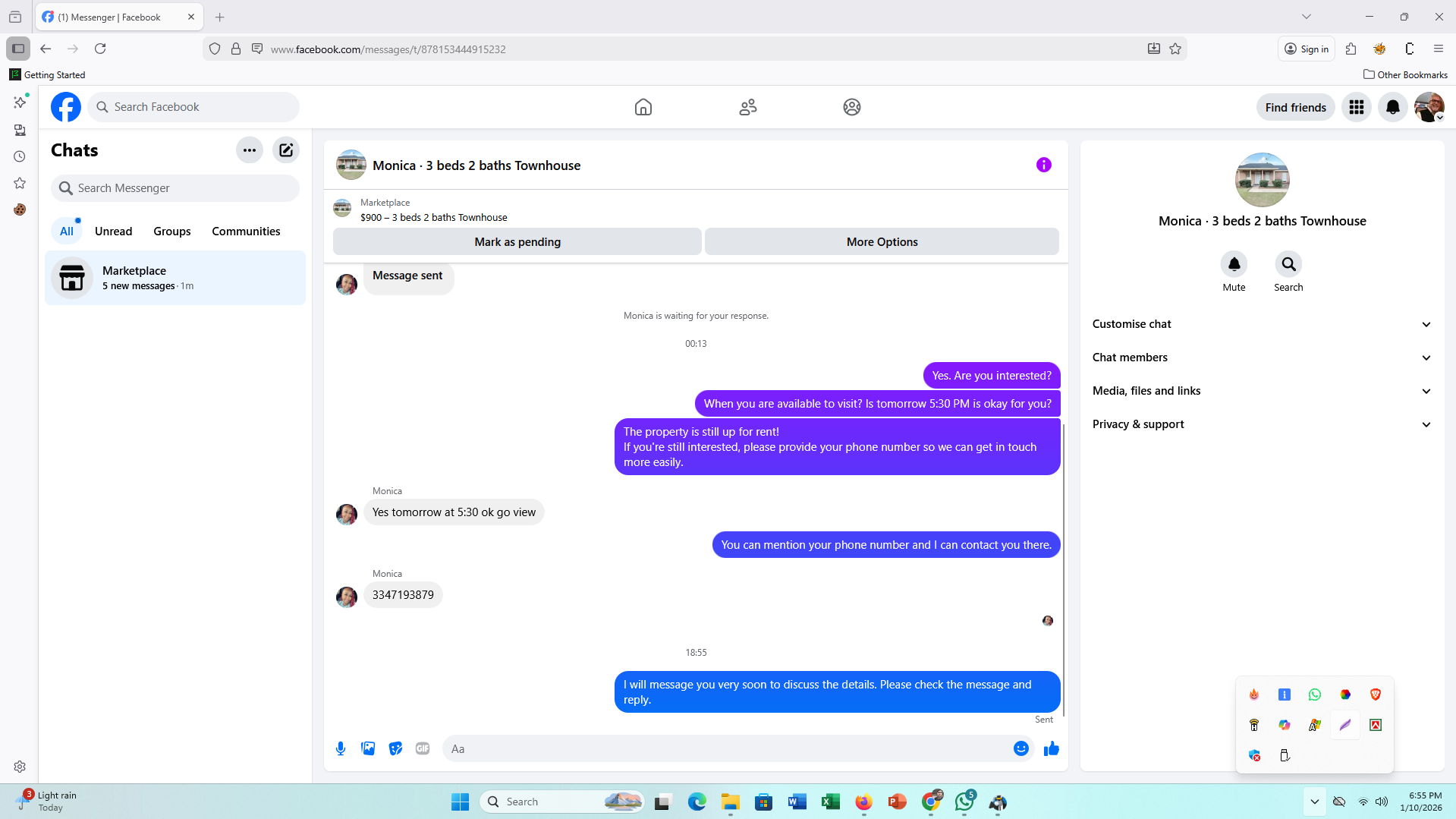Select the Unread chats tab
Screen dimensions: 1456x819
113,232
